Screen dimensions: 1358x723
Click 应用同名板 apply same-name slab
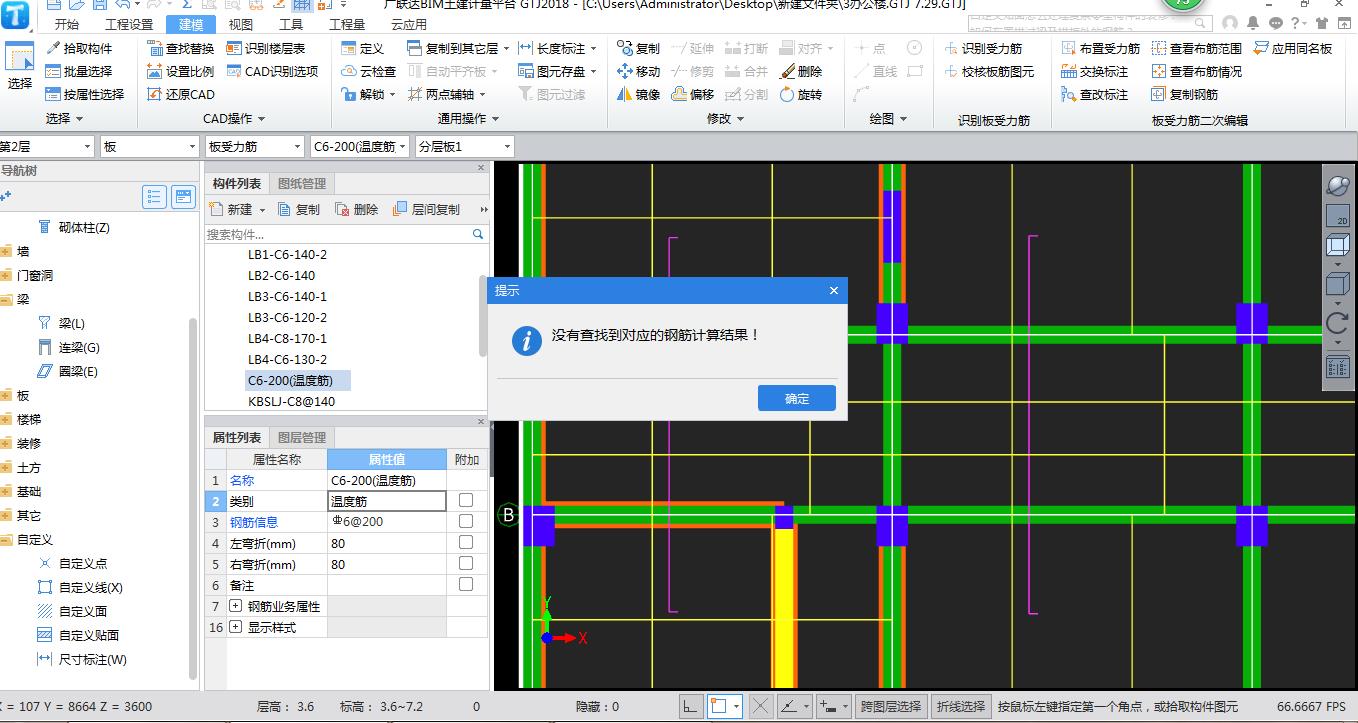[1292, 48]
